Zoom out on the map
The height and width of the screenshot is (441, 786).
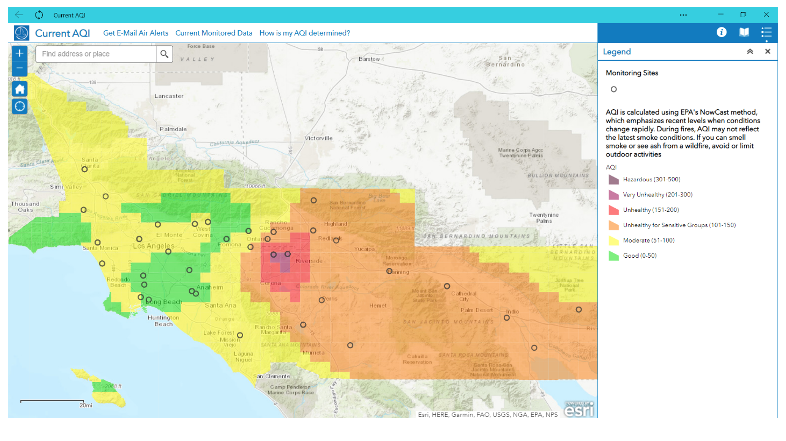click(x=19, y=68)
